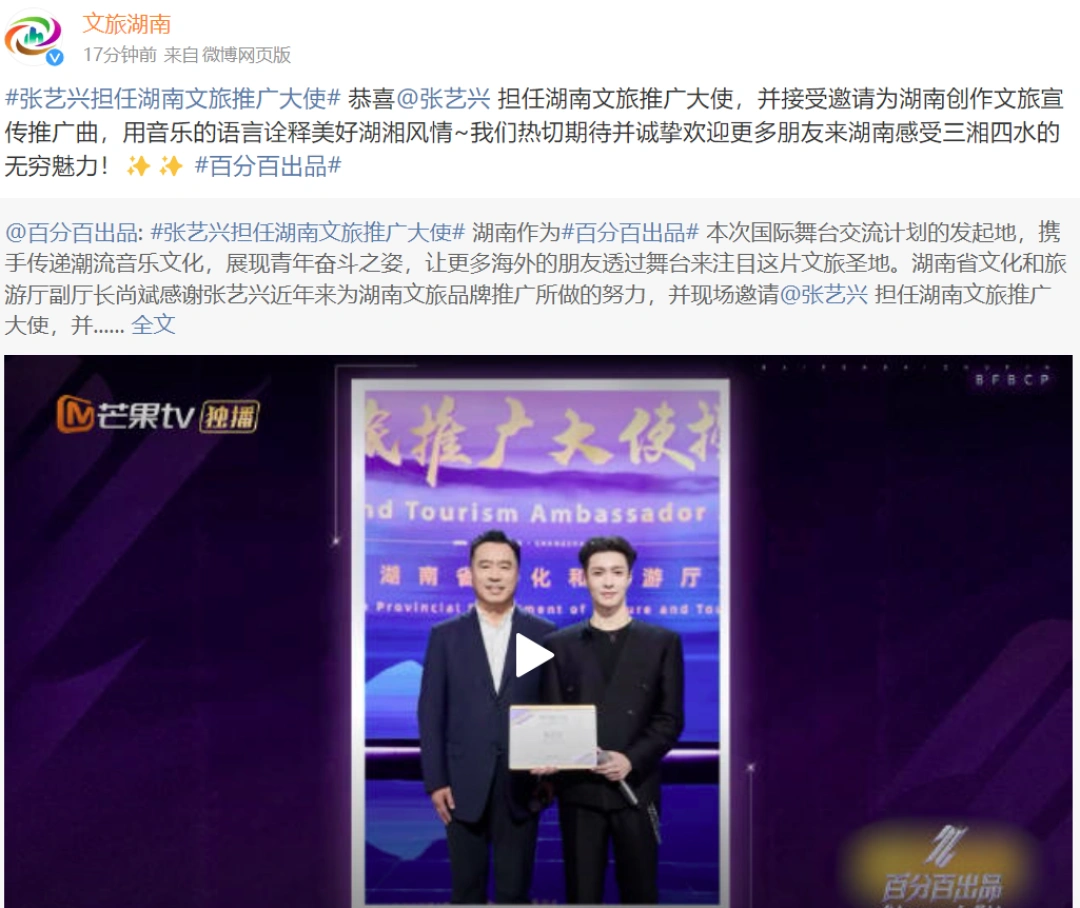1080x908 pixels.
Task: Click @张艺兴 mention in reposted text
Action: click(x=824, y=294)
